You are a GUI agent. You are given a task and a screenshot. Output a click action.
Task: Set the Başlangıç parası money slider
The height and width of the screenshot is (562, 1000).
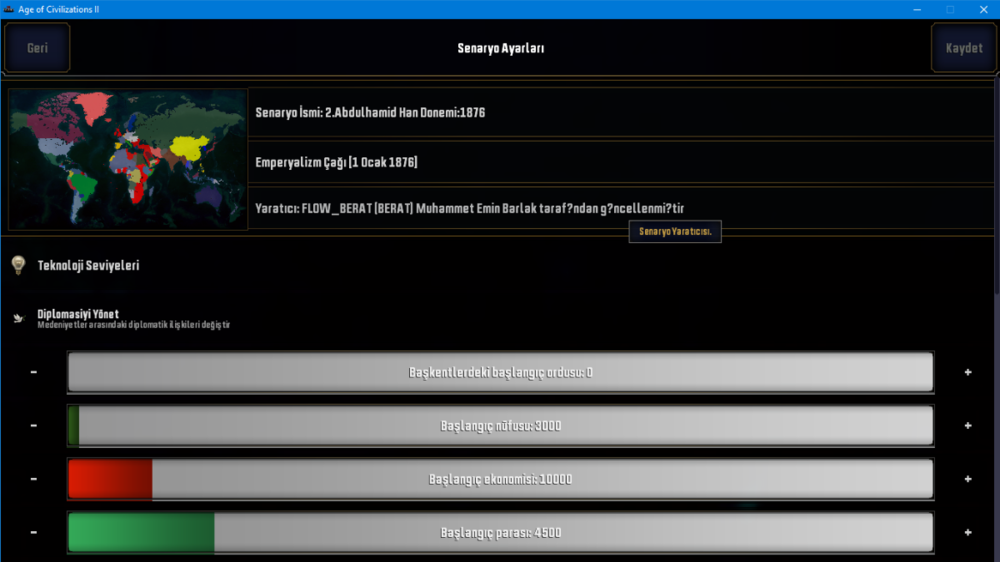click(501, 532)
